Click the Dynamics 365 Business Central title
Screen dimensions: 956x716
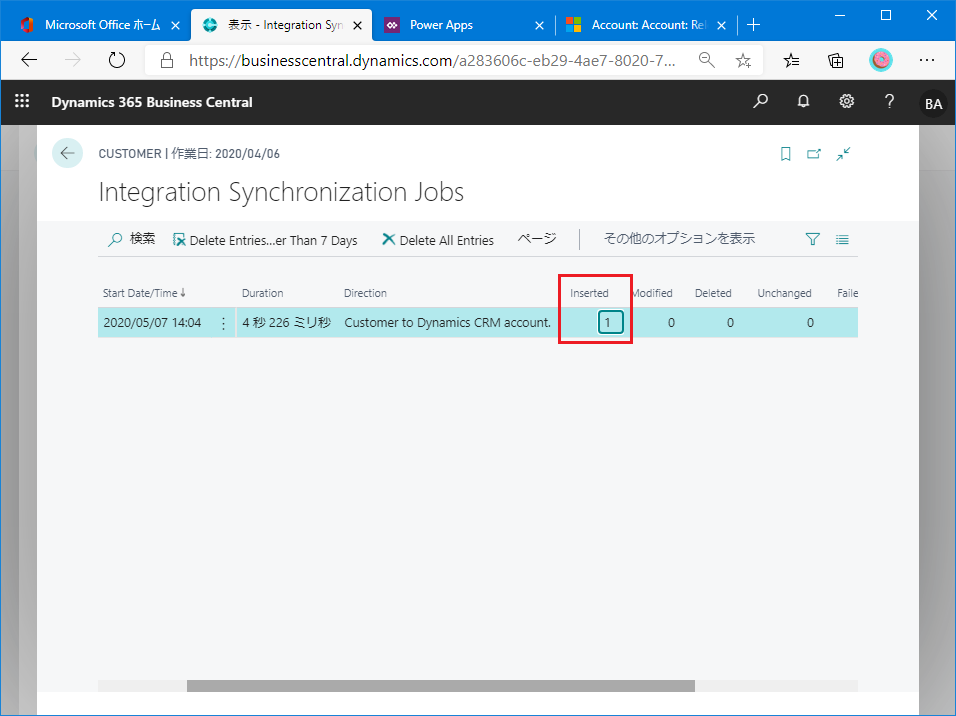[x=152, y=102]
